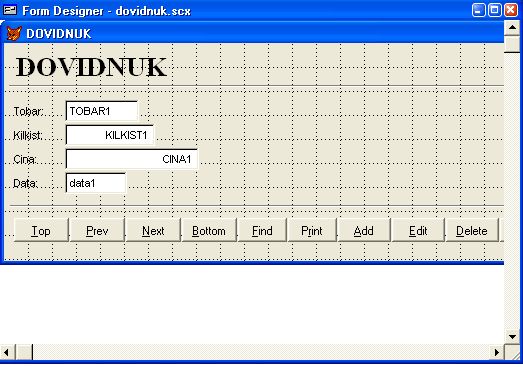Minimize the Form Designer window
Image resolution: width=523 pixels, height=367 pixels.
tap(479, 10)
